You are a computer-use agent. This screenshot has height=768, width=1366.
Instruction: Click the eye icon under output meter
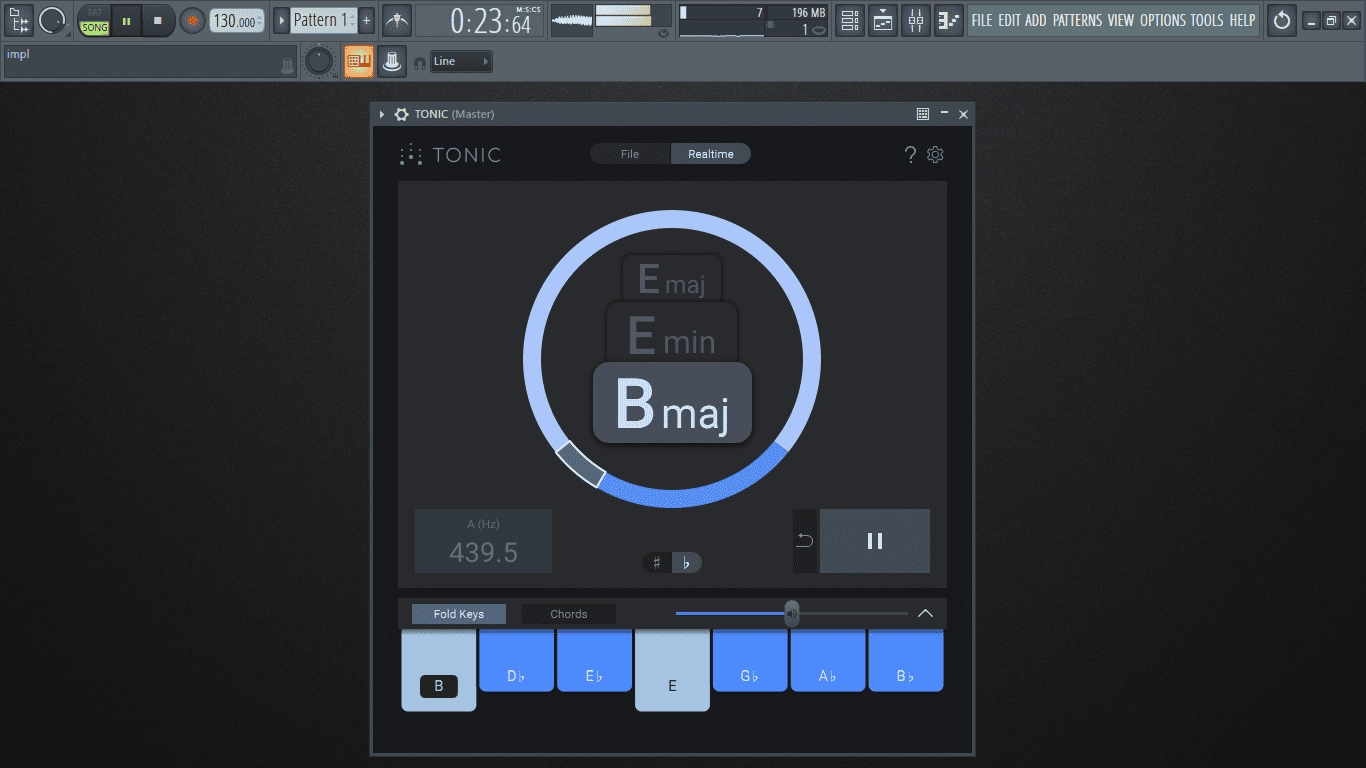pyautogui.click(x=663, y=33)
